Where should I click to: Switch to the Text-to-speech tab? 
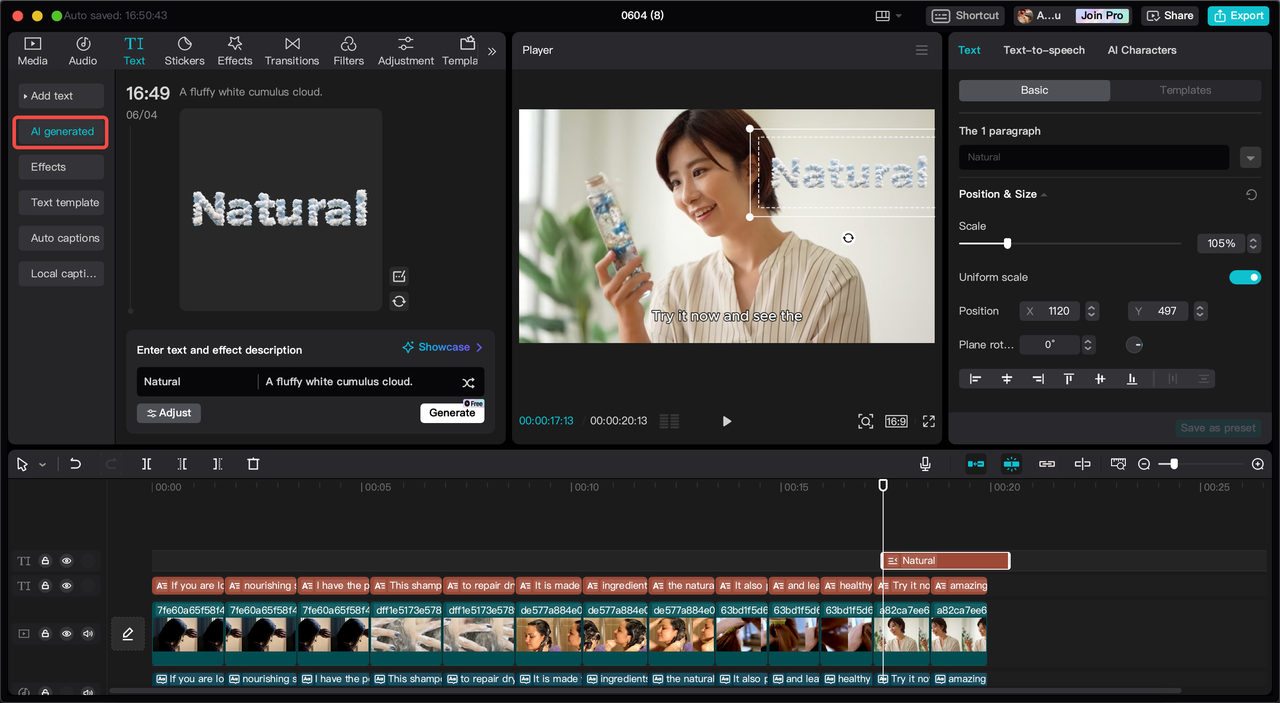1043,50
